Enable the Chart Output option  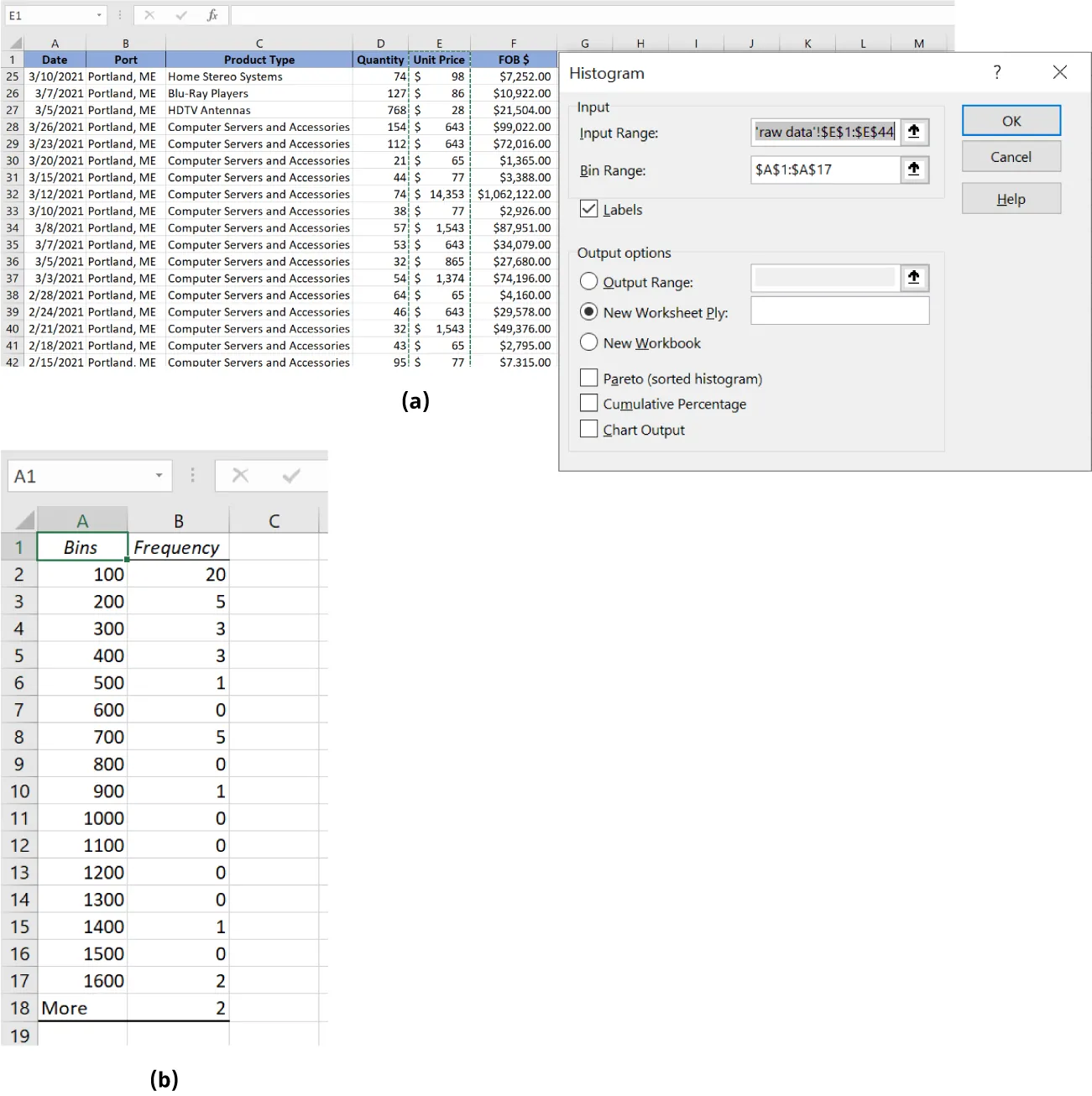[588, 429]
